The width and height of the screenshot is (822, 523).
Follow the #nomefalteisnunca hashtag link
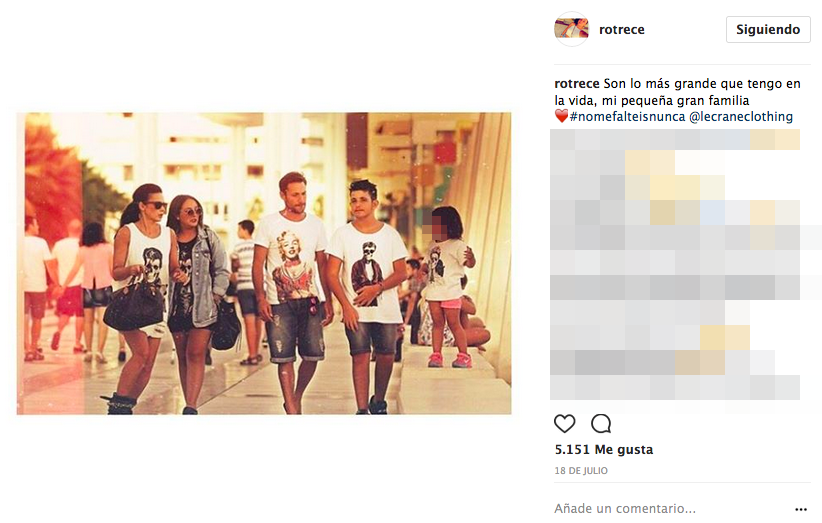[x=628, y=116]
